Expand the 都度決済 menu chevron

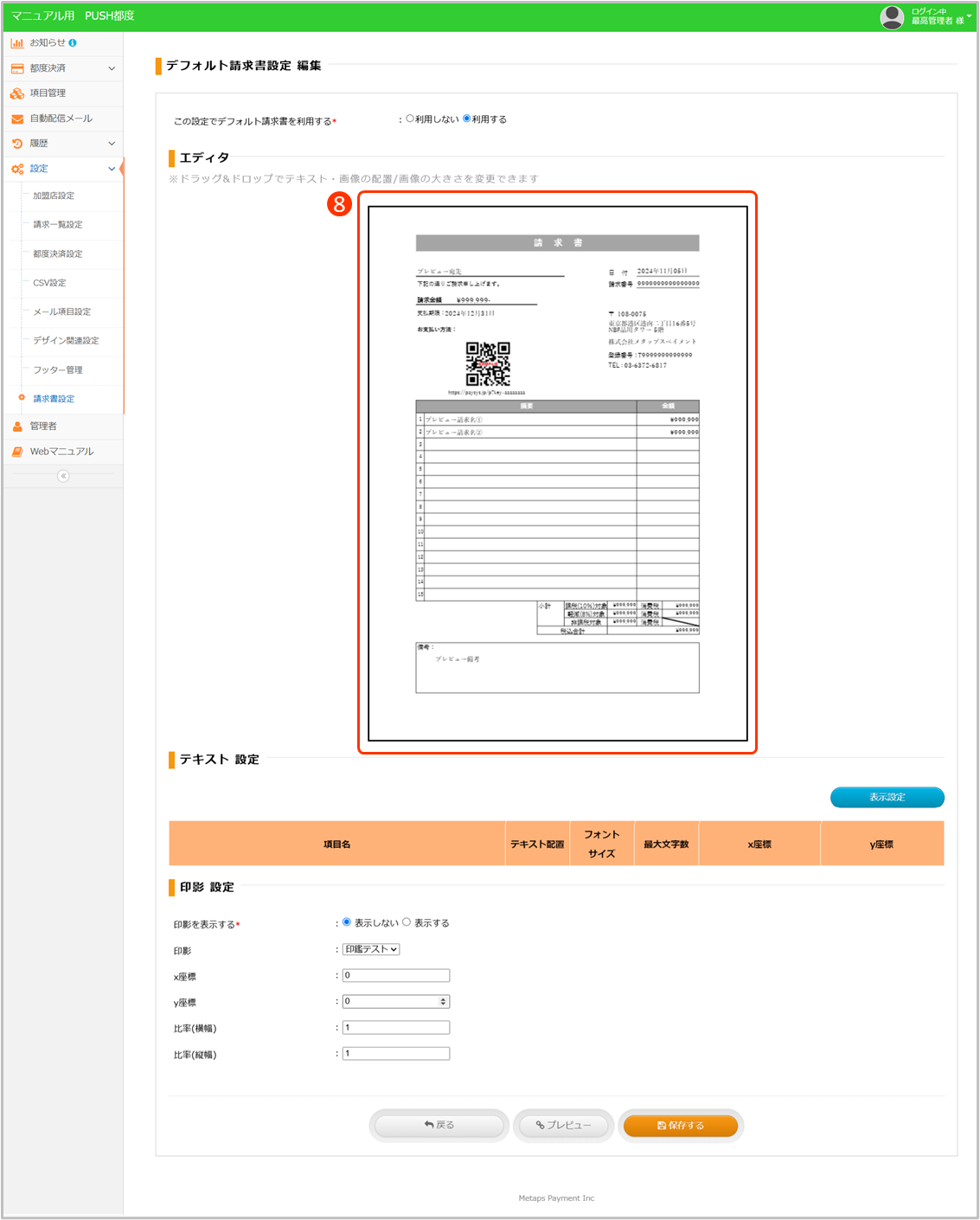pos(112,68)
